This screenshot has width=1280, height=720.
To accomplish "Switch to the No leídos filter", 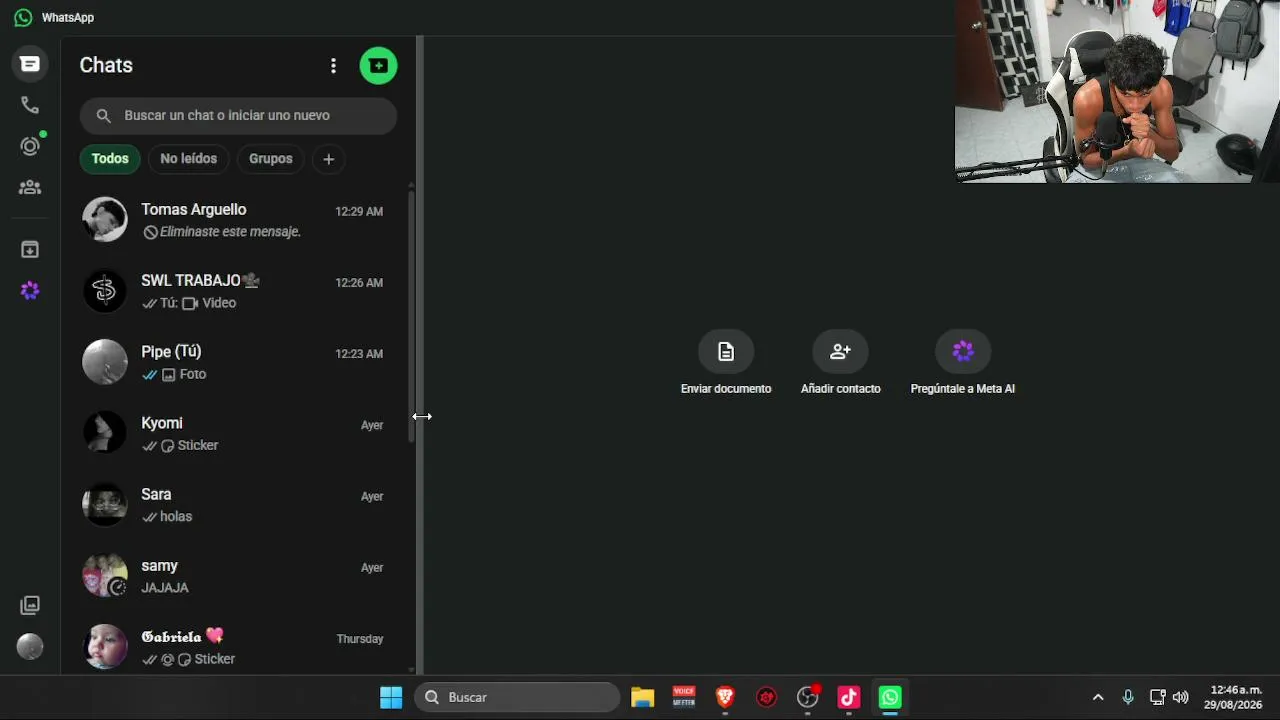I will click(188, 159).
